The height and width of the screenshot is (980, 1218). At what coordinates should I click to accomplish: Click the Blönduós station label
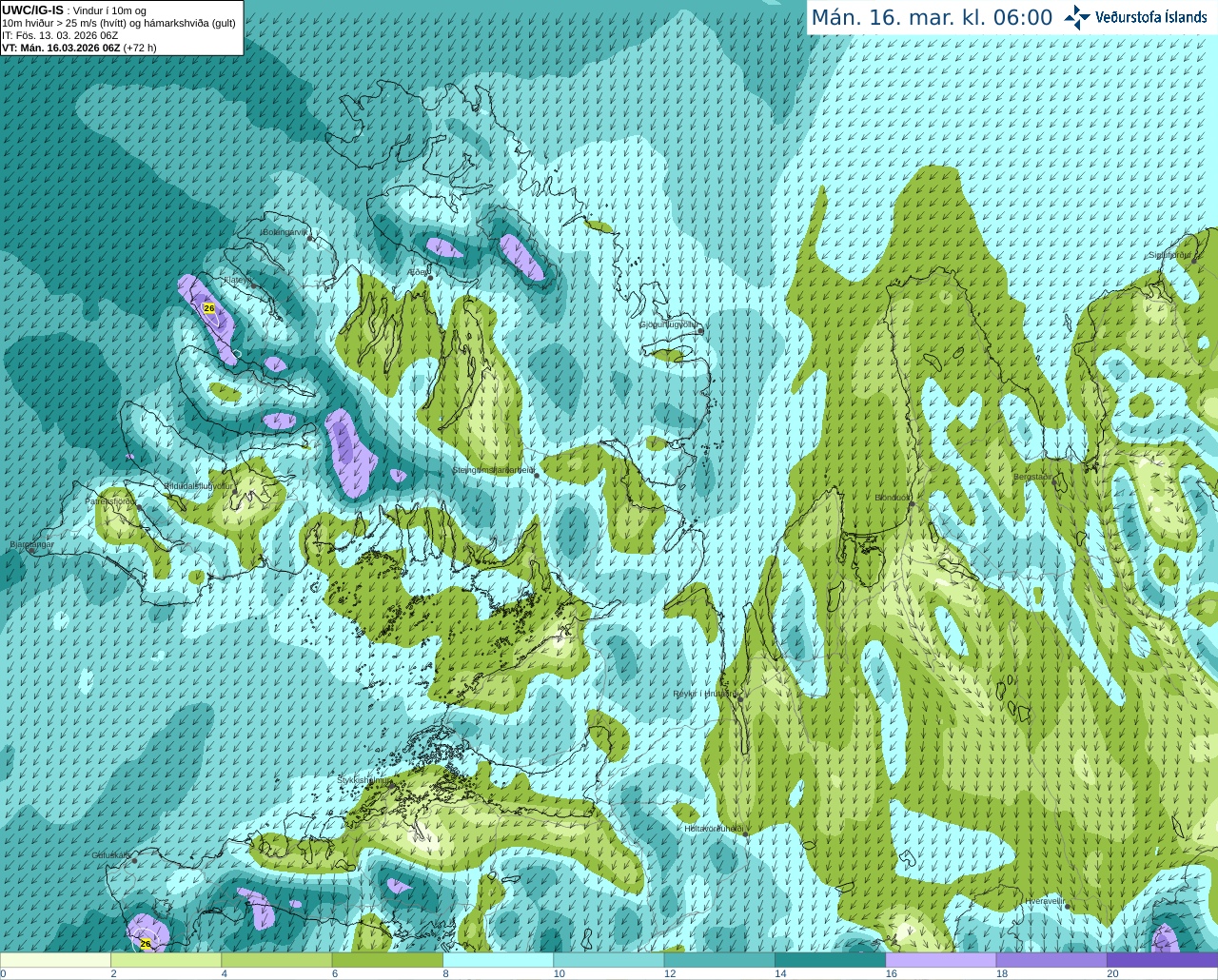coord(893,498)
